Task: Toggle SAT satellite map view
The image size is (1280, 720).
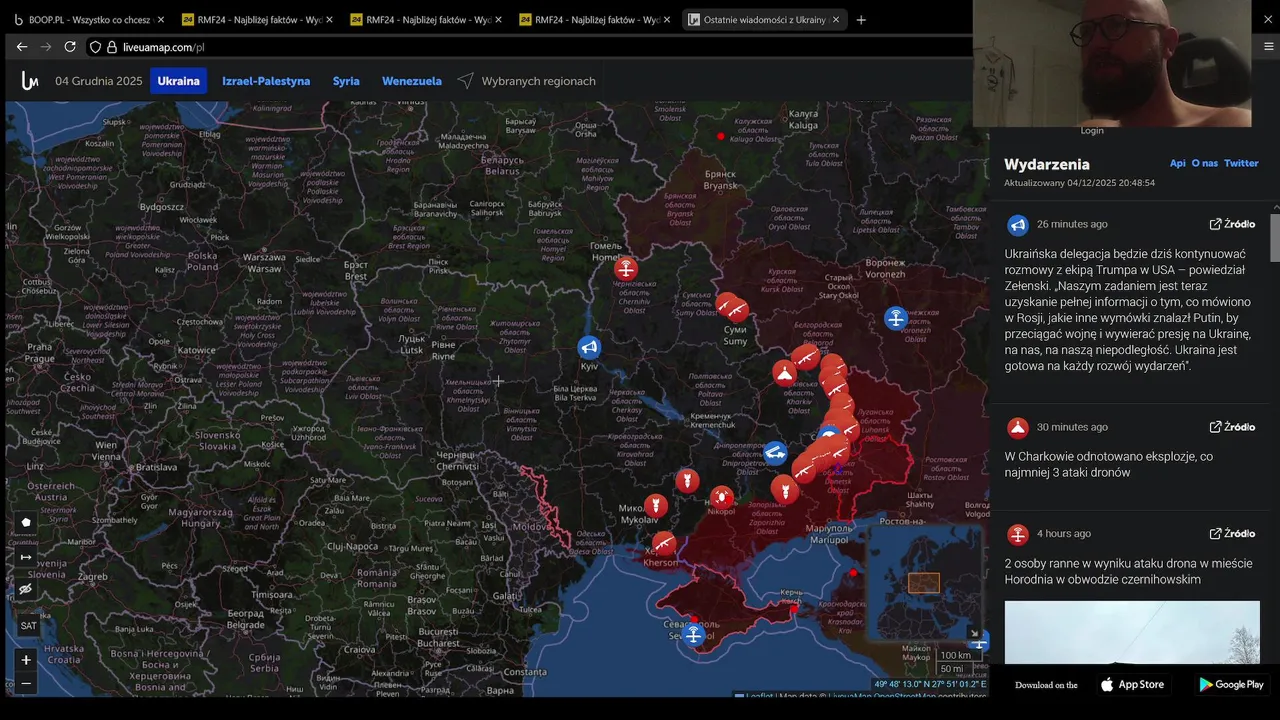Action: 28,626
